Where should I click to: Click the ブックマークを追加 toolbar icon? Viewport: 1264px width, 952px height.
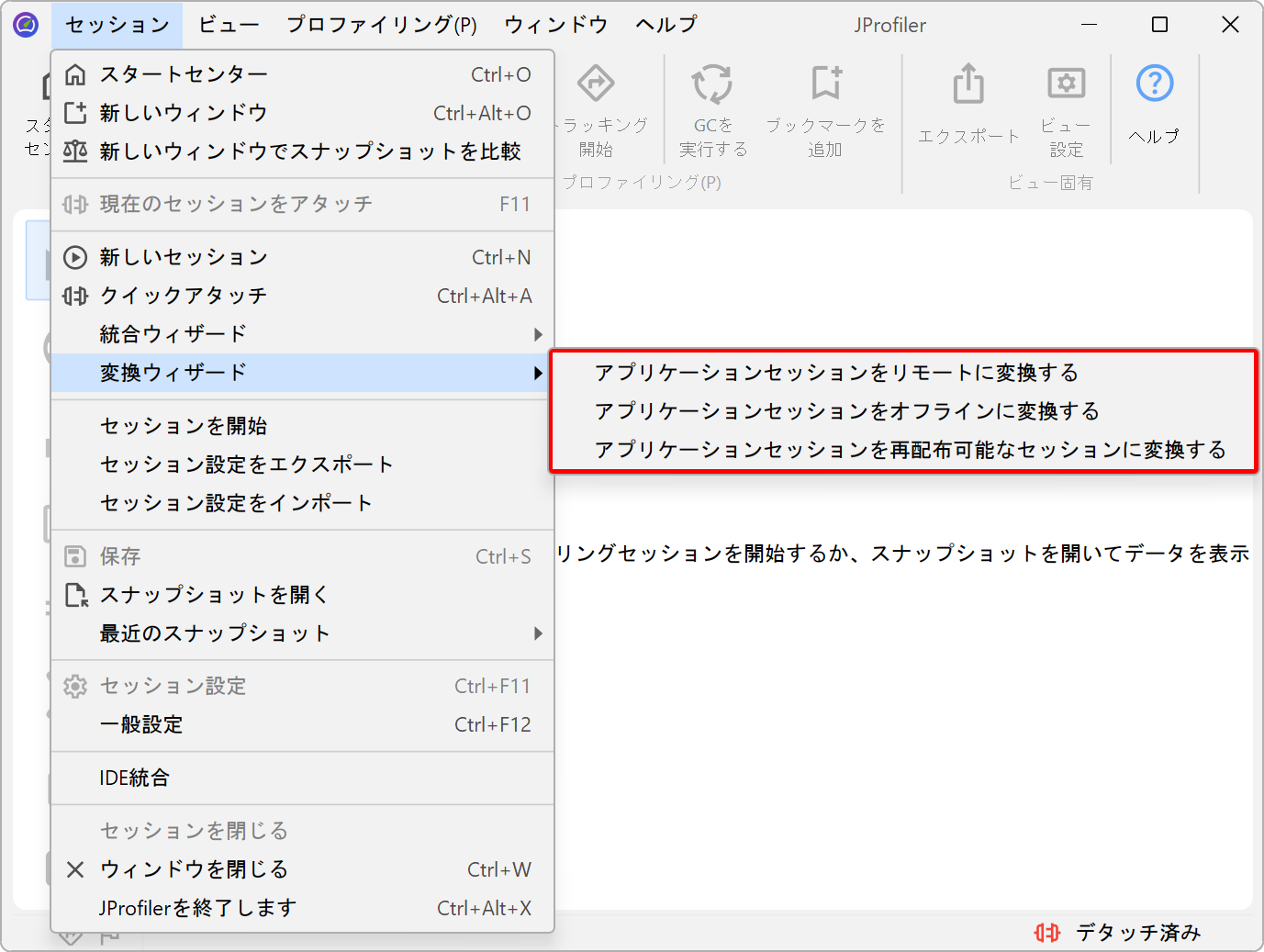[825, 84]
